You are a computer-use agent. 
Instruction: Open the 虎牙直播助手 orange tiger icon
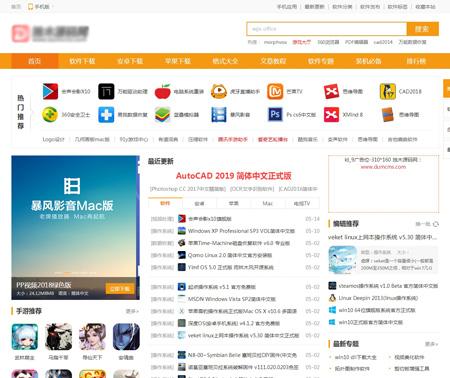coord(219,91)
